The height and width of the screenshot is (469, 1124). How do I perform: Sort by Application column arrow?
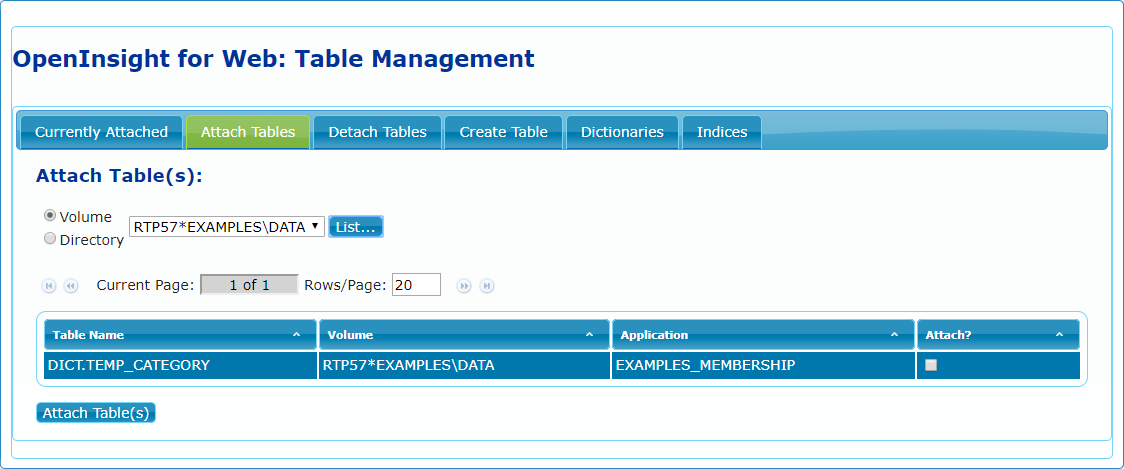click(x=894, y=335)
